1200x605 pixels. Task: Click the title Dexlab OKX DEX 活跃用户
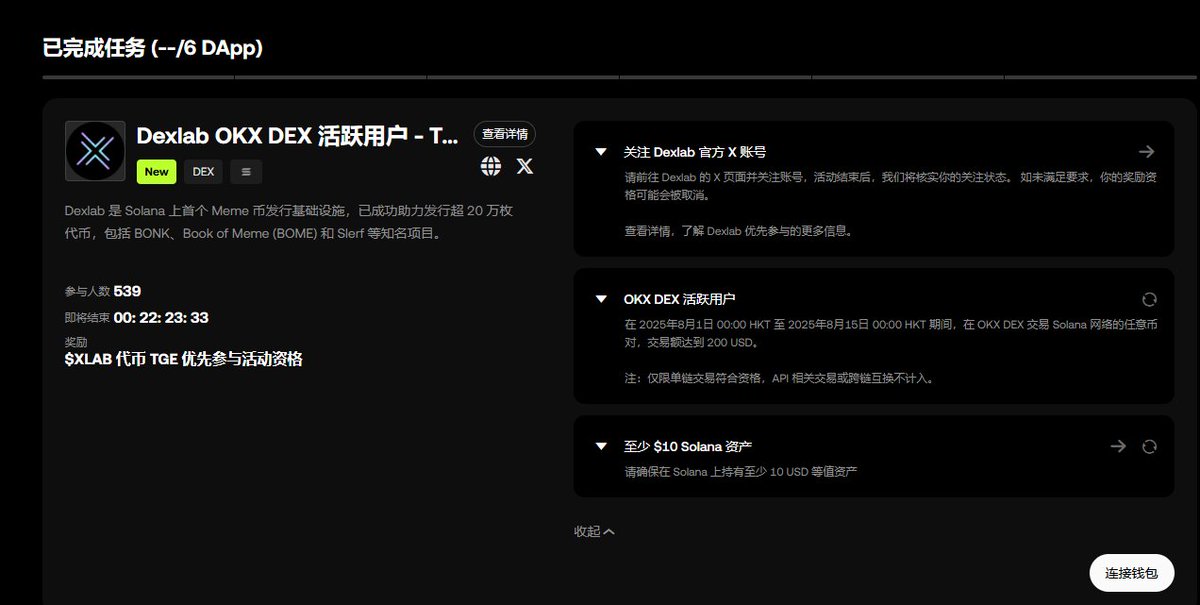(x=297, y=136)
